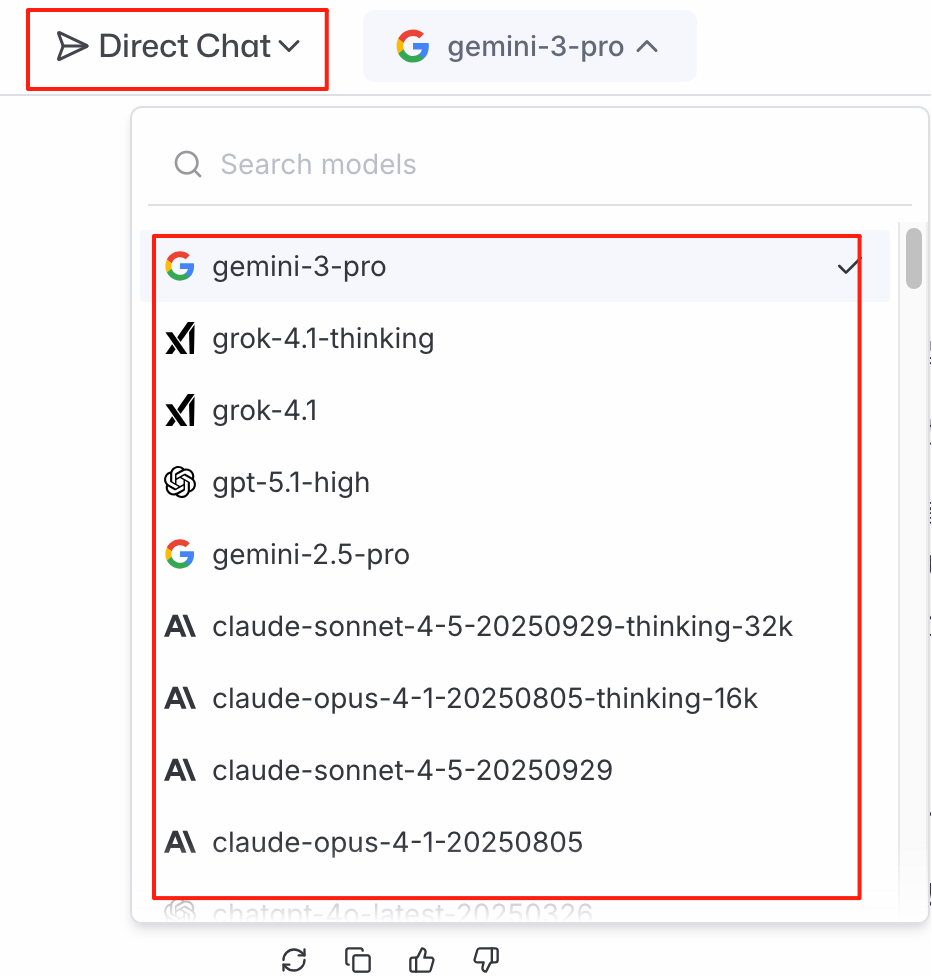Click the copy response icon at the bottom
Image resolution: width=932 pixels, height=978 pixels.
coord(357,960)
